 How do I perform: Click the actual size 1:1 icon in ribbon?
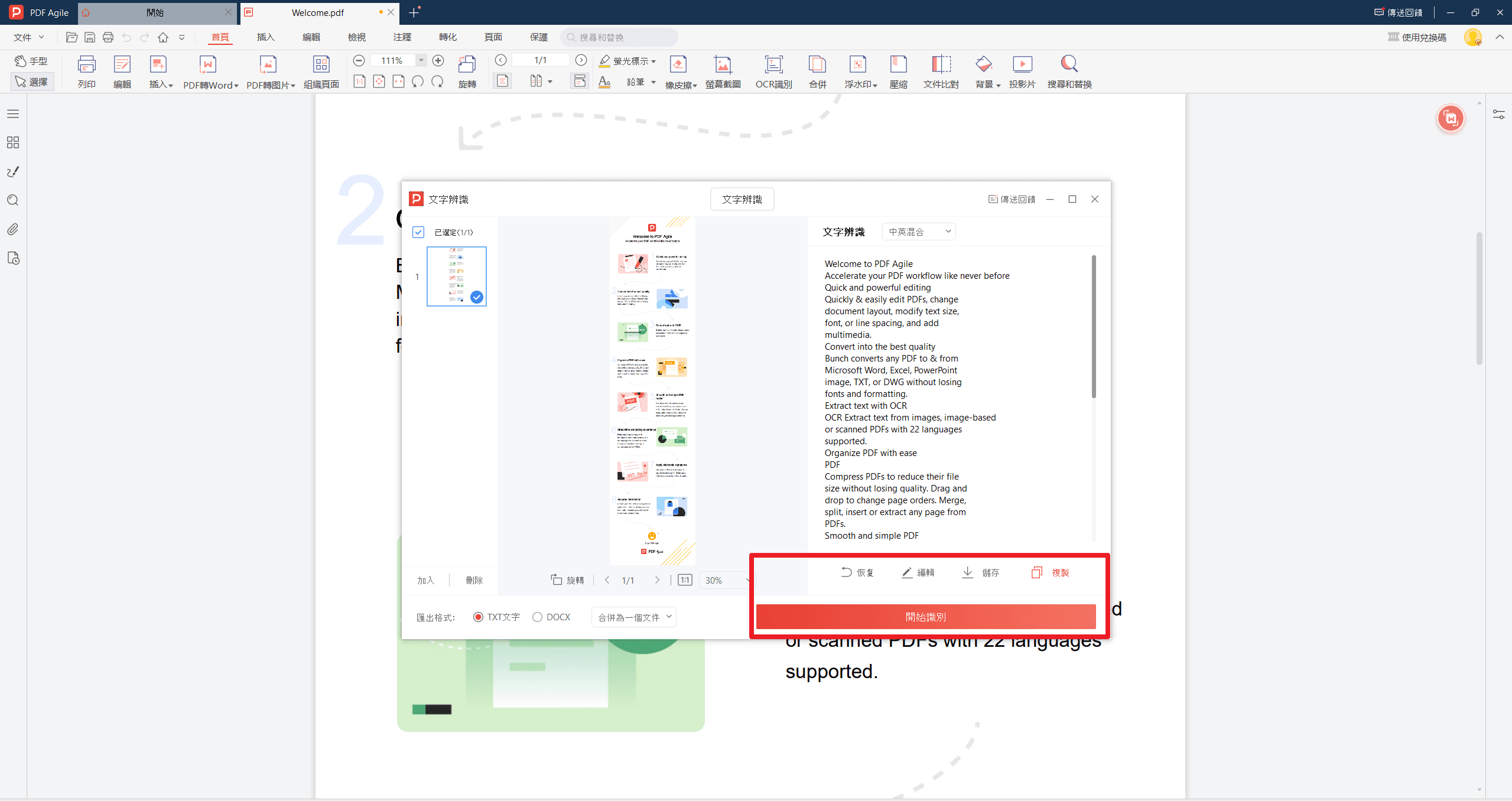point(359,82)
